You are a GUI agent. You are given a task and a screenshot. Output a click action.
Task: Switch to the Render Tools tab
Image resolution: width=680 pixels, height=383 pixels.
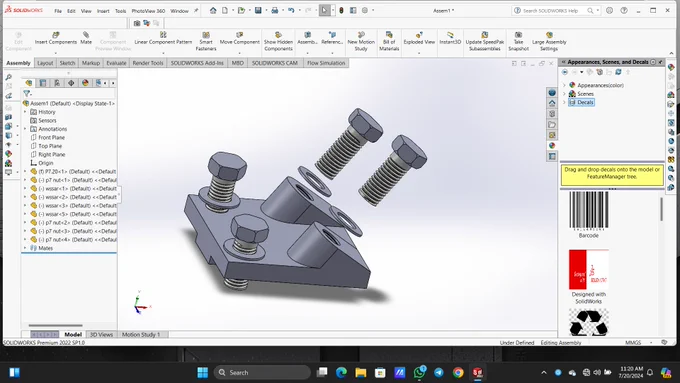point(148,63)
